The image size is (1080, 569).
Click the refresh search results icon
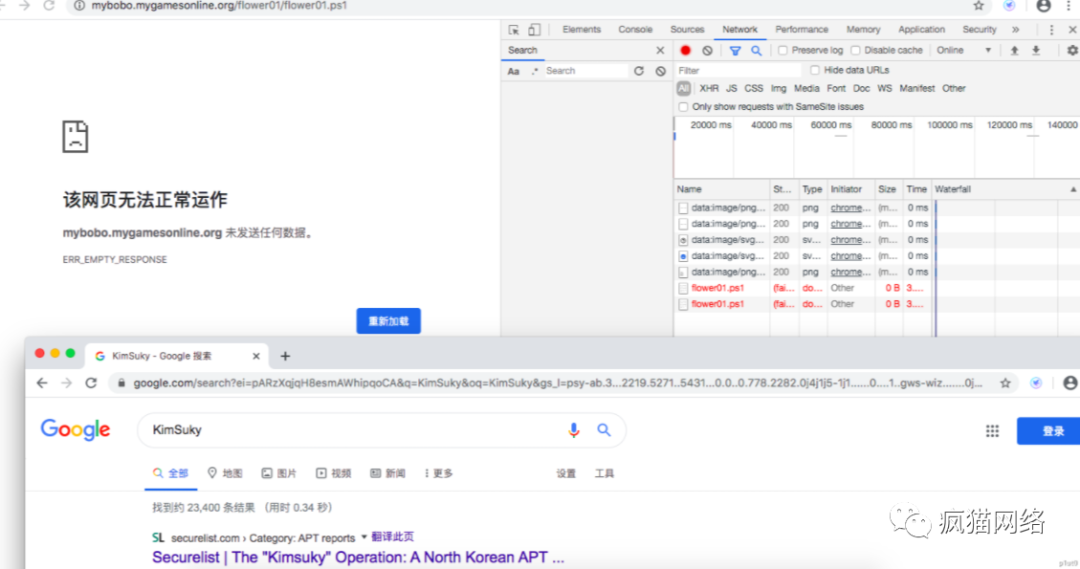[x=639, y=71]
